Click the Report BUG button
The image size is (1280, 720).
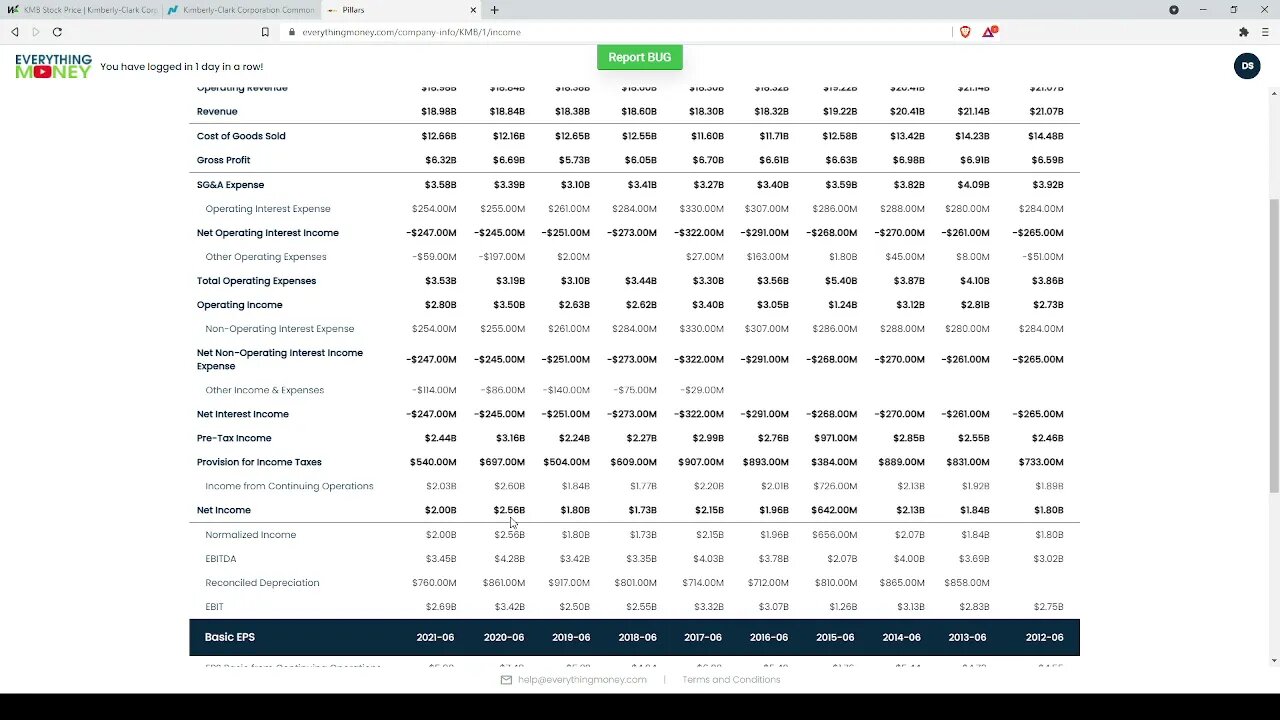(640, 57)
